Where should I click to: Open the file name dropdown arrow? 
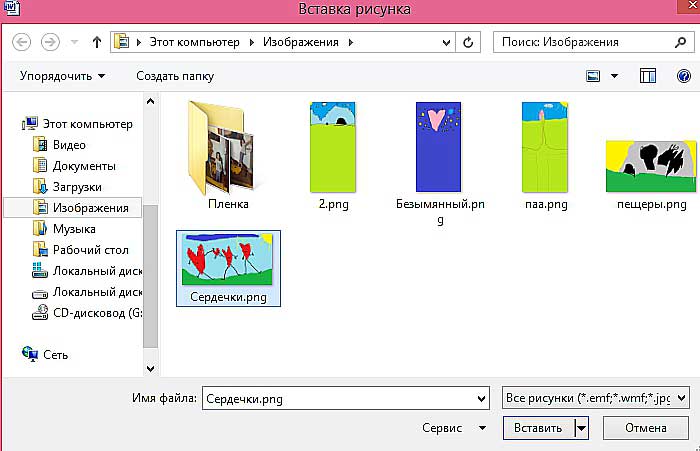pyautogui.click(x=481, y=398)
